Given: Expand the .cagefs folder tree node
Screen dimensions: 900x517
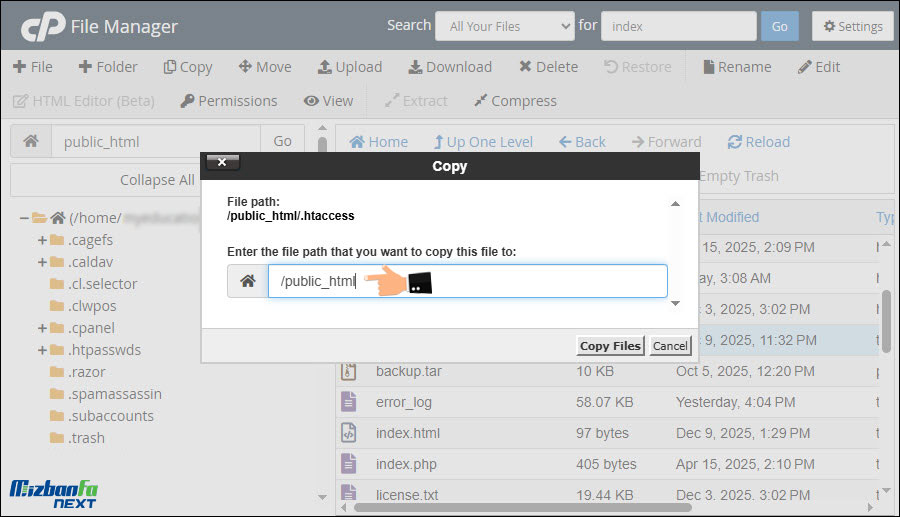Looking at the screenshot, I should [x=42, y=240].
